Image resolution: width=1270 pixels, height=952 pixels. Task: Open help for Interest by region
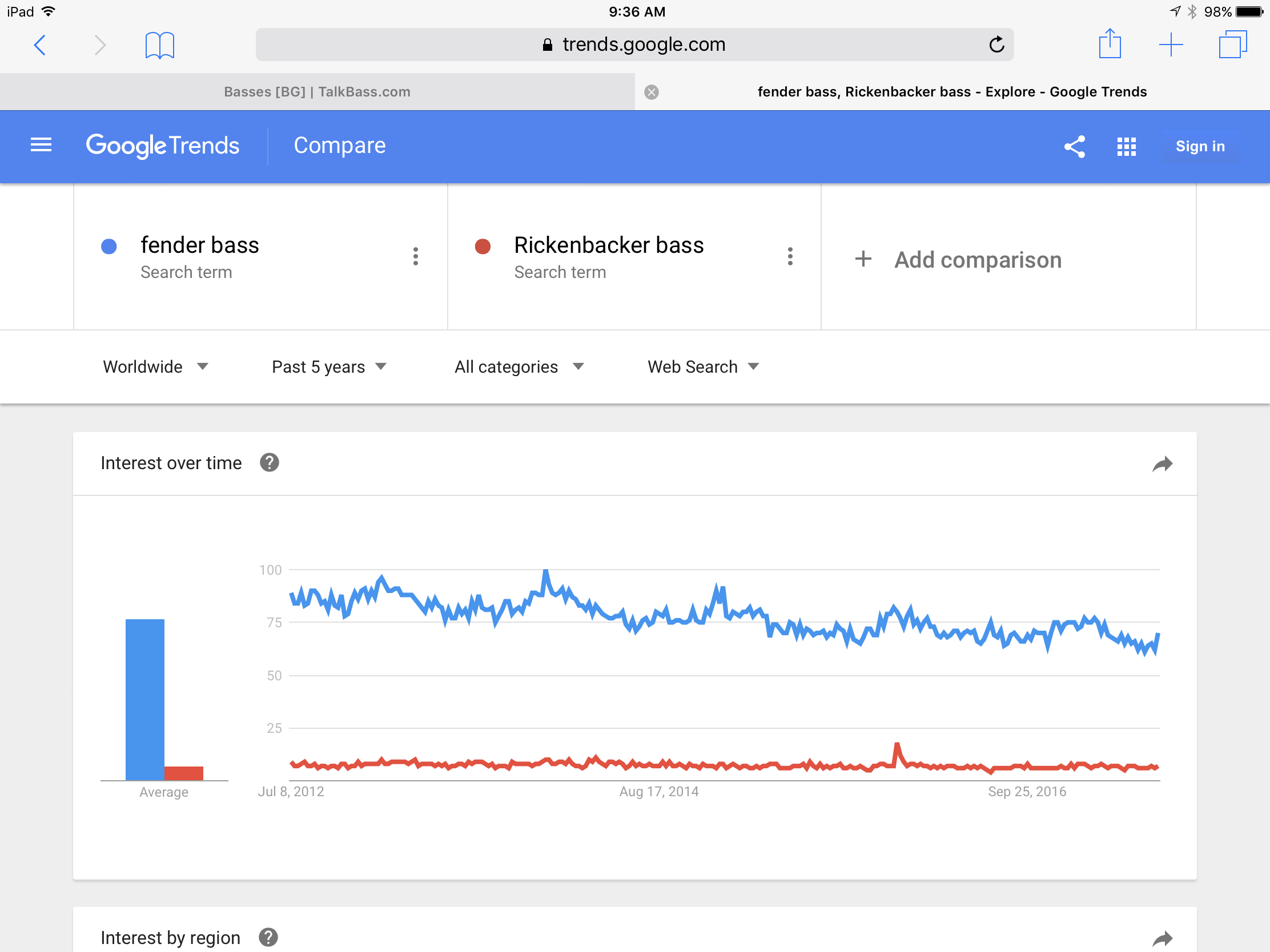coord(268,937)
